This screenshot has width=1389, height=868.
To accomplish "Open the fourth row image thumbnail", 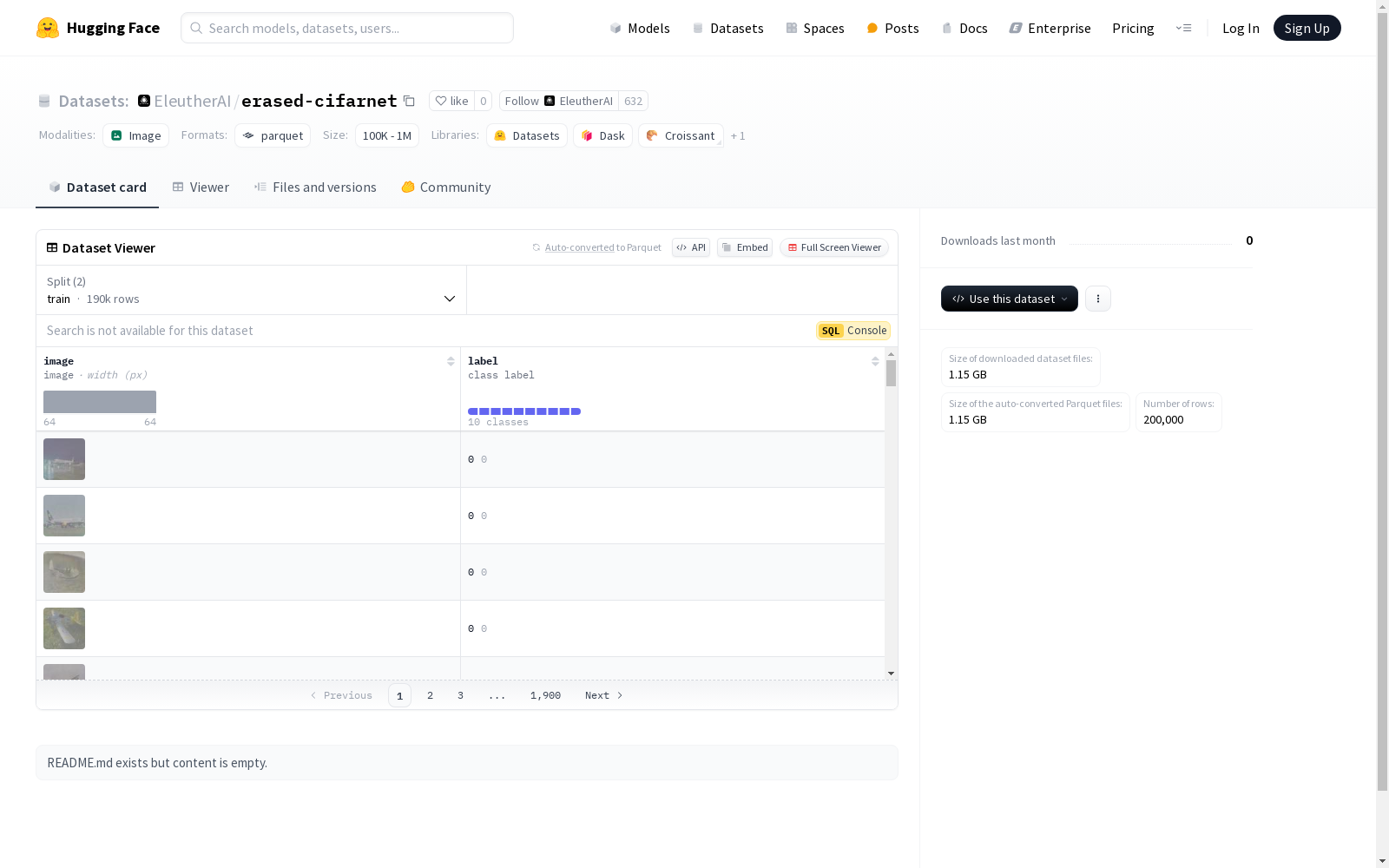I will pos(64,628).
